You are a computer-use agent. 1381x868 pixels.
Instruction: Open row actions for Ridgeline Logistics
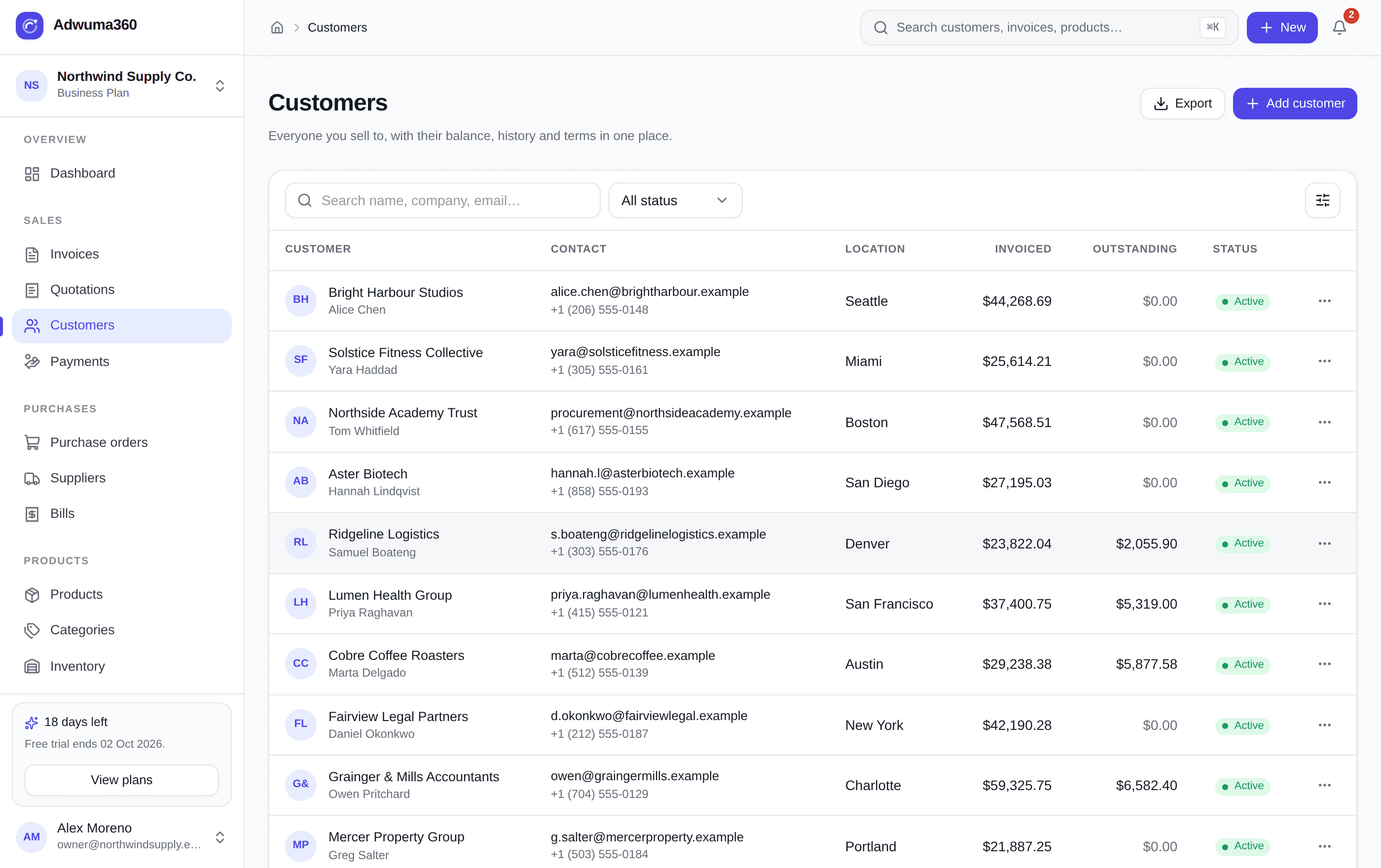(1324, 543)
